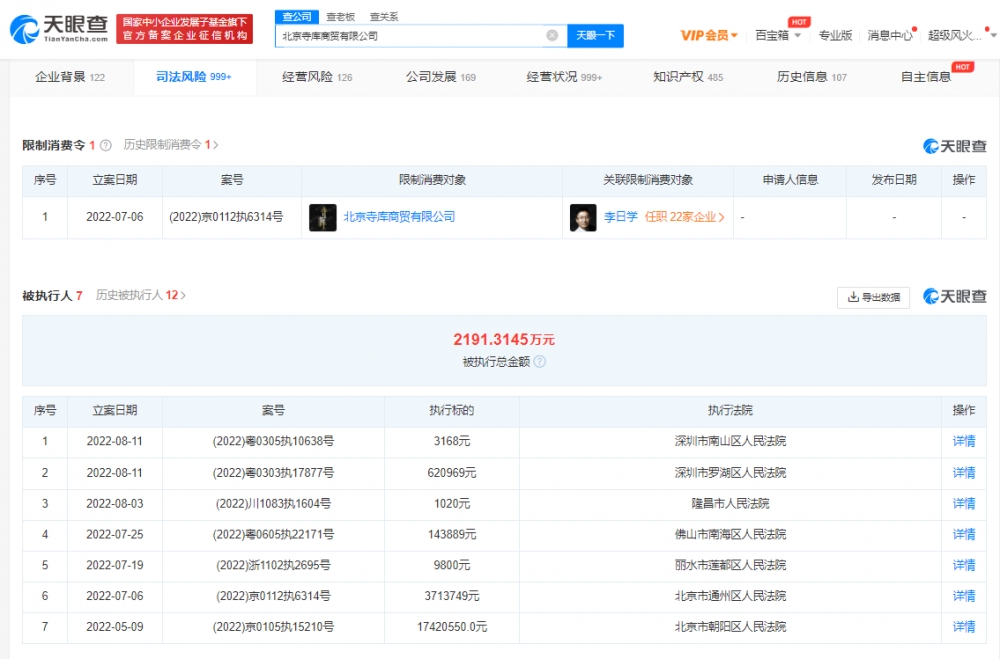Expand the VIP会员 dropdown

709,36
